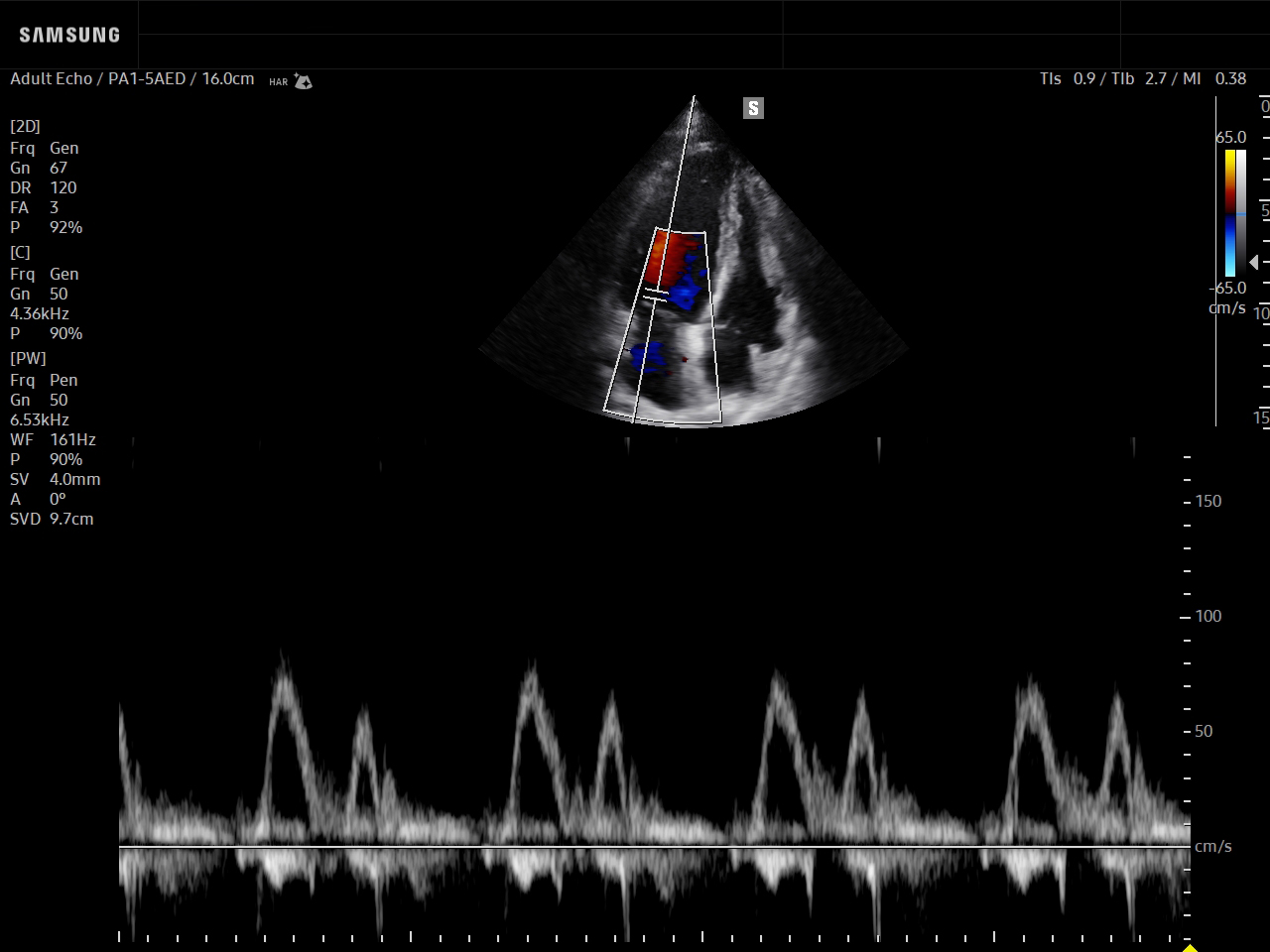Click the 'P 92%' power value

point(47,227)
